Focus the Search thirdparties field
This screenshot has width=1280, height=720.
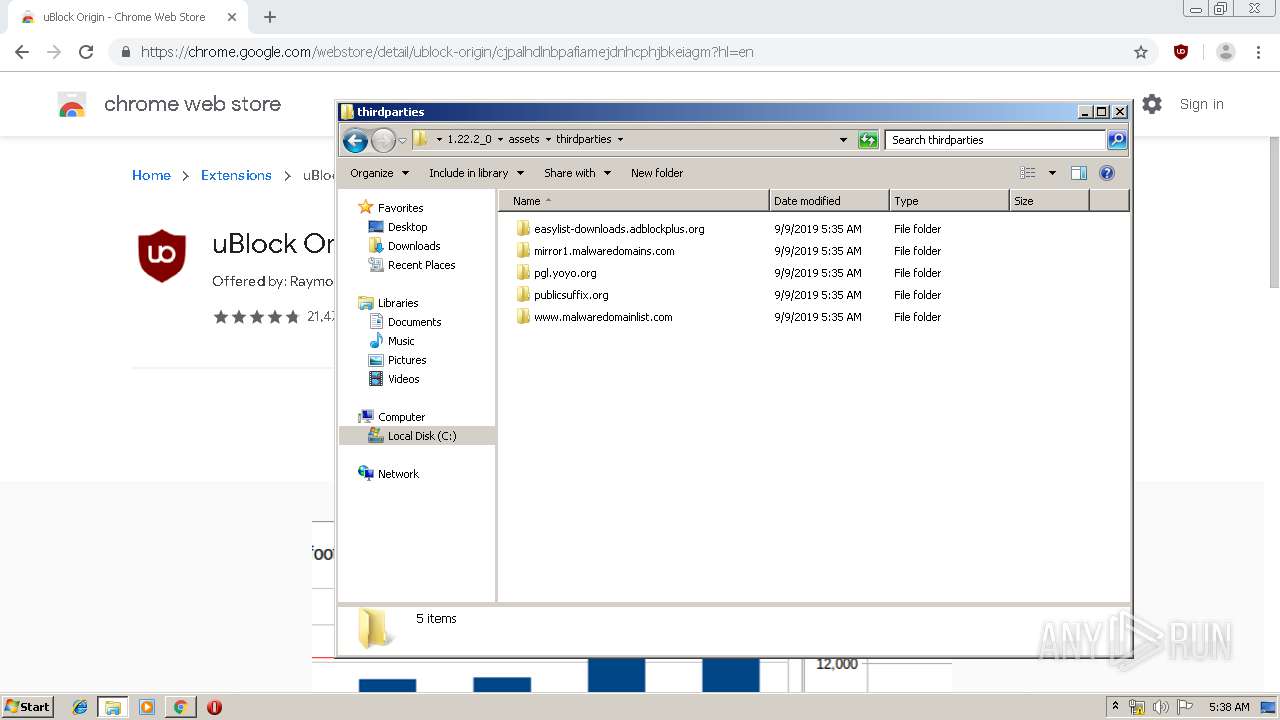(995, 140)
